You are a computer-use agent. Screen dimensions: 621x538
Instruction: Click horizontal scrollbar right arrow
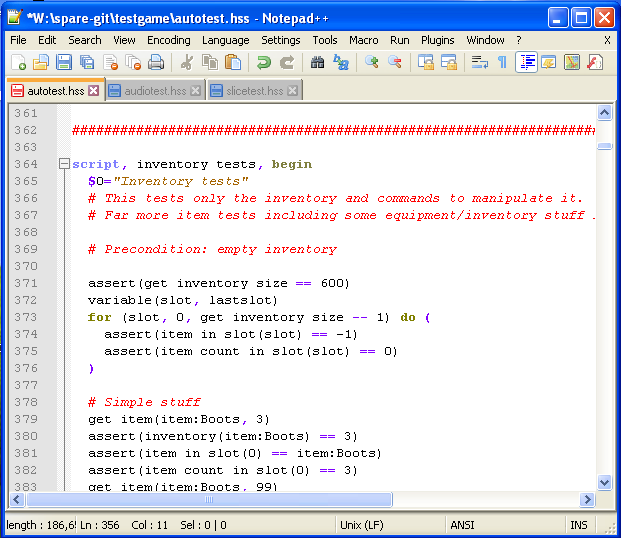pyautogui.click(x=587, y=500)
